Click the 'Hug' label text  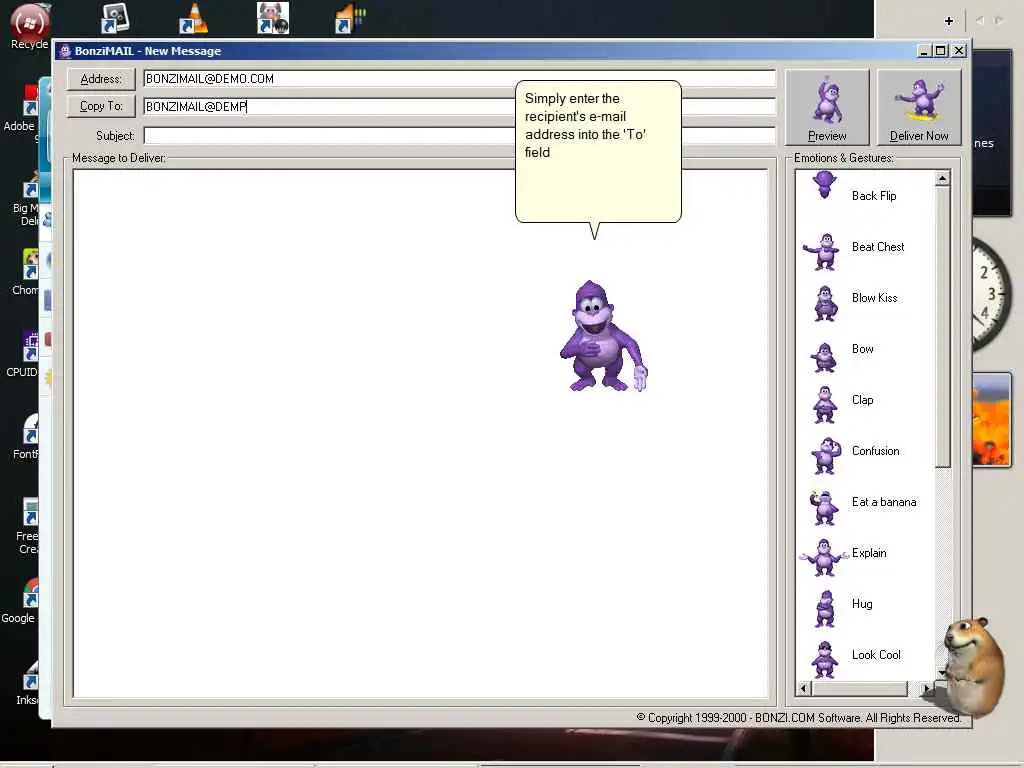pos(862,604)
